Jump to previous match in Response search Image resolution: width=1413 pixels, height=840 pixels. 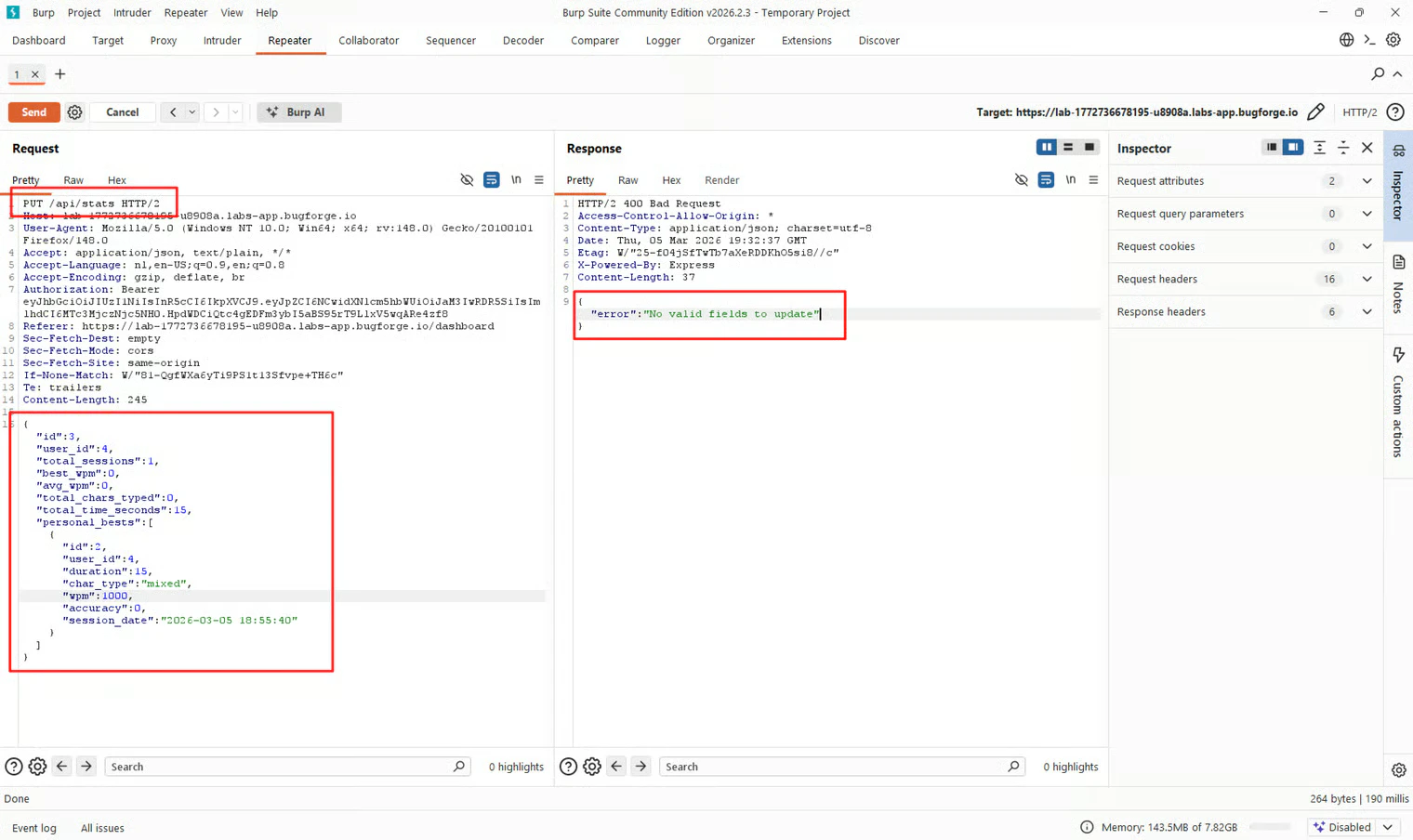point(616,767)
